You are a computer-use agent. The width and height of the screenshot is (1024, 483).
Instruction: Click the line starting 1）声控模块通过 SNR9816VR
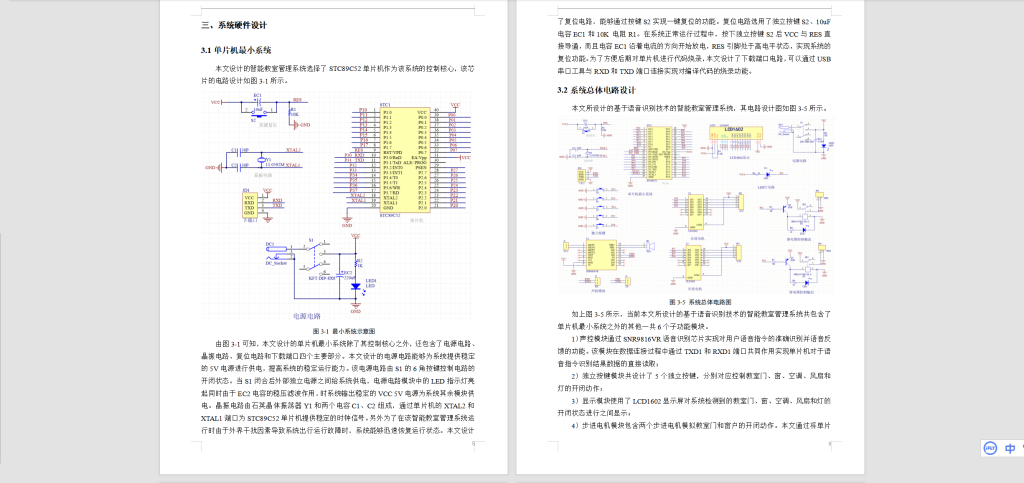(x=701, y=339)
